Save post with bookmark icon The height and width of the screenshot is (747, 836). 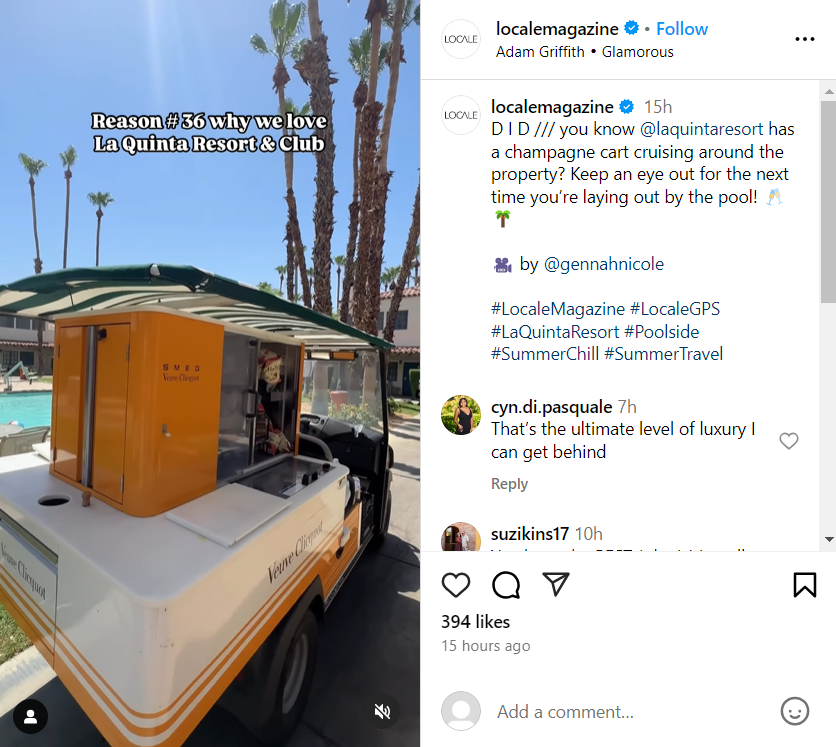805,585
